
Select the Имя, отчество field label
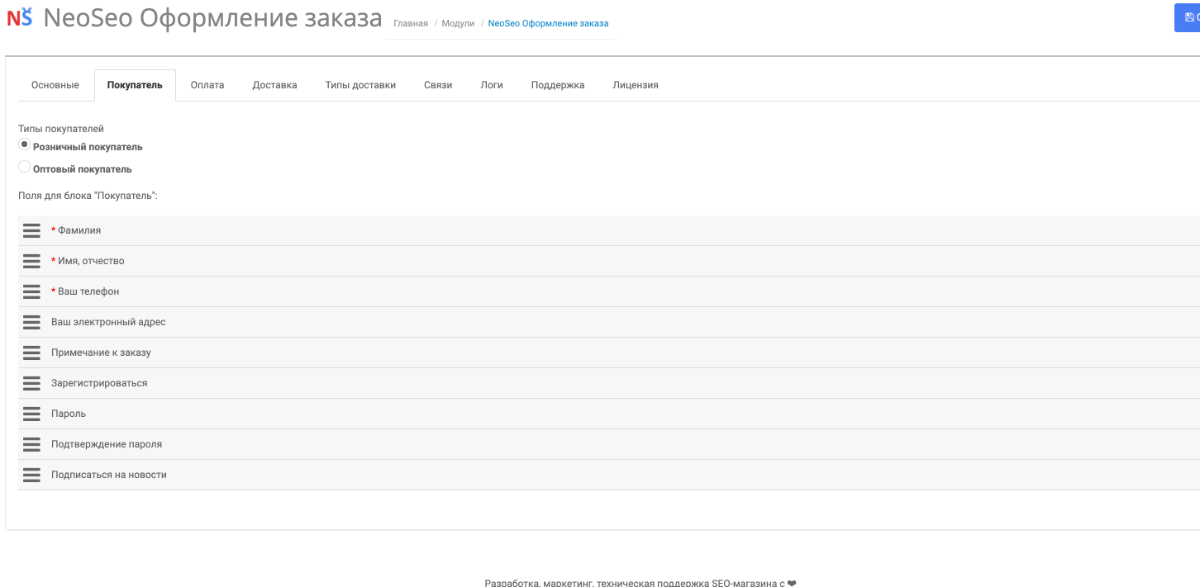pos(91,261)
